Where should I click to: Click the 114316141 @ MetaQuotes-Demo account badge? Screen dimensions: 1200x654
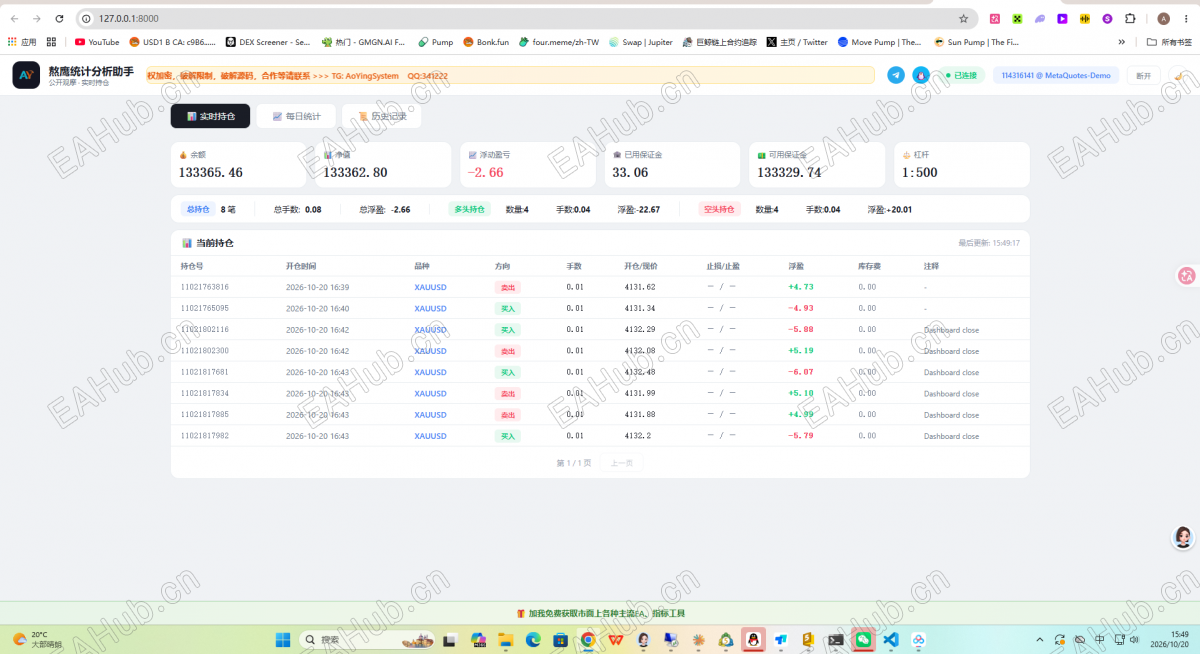tap(1056, 75)
